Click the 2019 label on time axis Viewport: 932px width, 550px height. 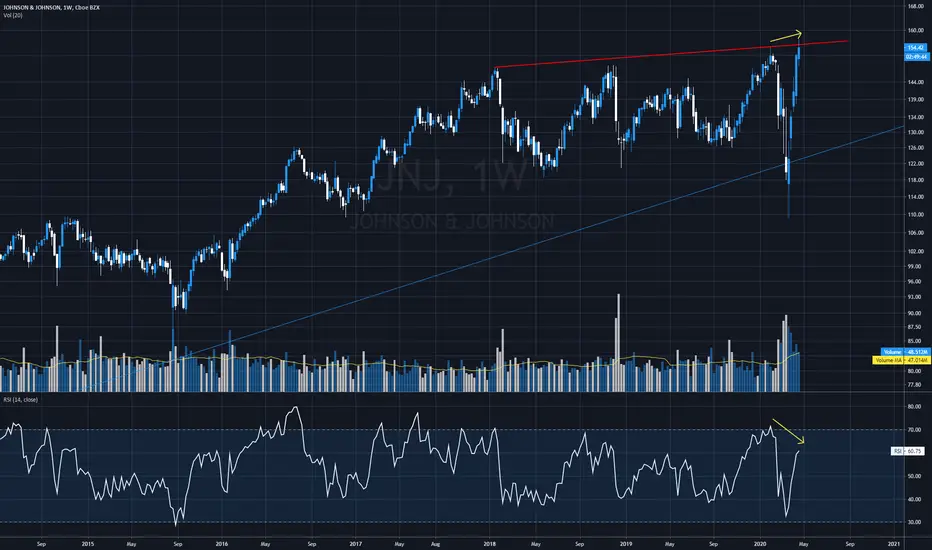click(625, 543)
